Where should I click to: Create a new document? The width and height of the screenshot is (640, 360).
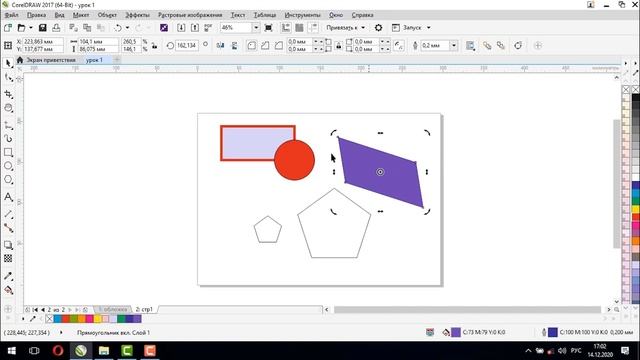8,28
